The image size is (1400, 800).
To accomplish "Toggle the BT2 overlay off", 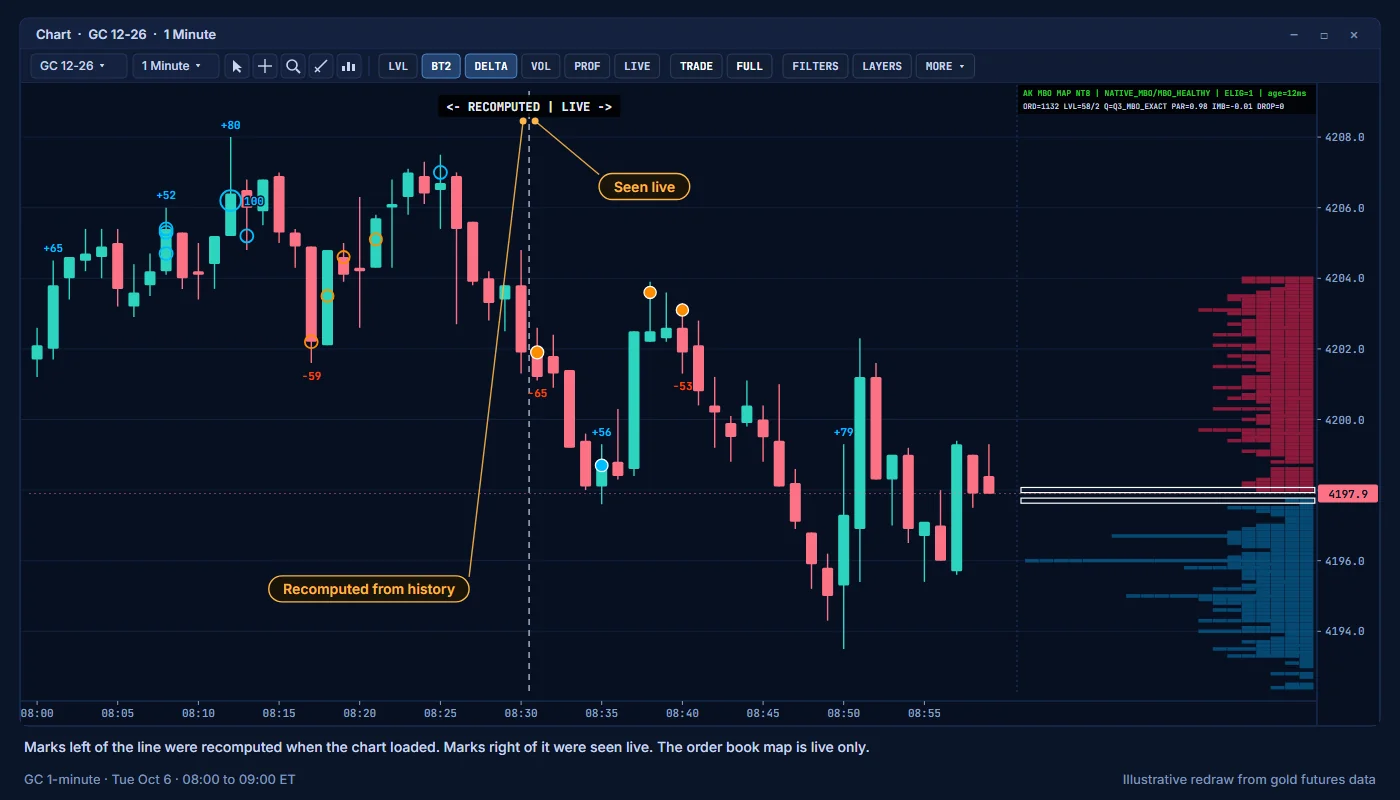I will (441, 66).
